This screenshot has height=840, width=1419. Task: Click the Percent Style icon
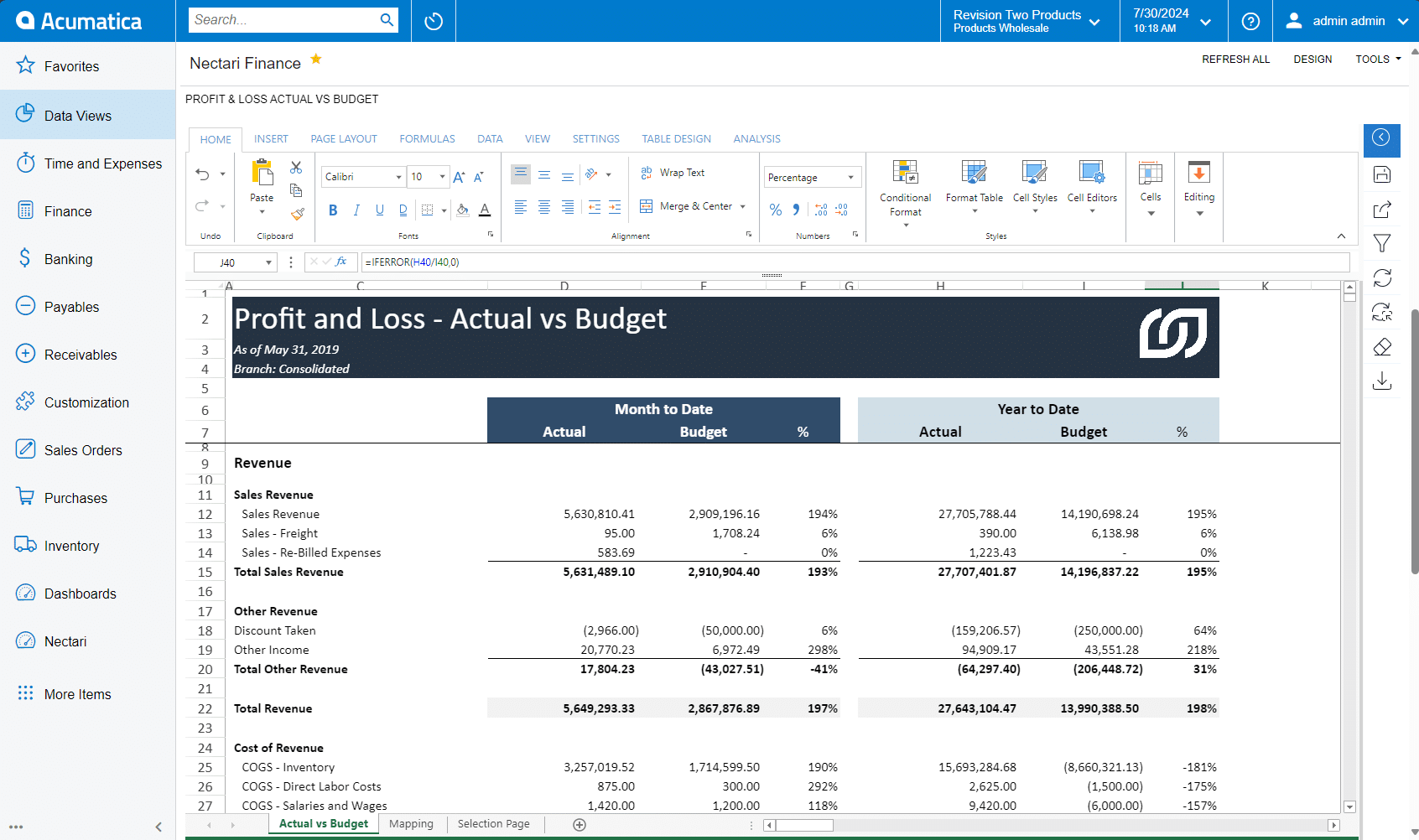[x=775, y=210]
